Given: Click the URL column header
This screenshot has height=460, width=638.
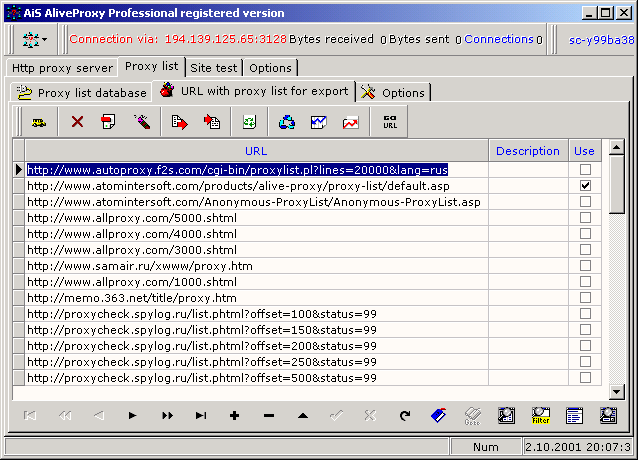Looking at the screenshot, I should [x=256, y=151].
